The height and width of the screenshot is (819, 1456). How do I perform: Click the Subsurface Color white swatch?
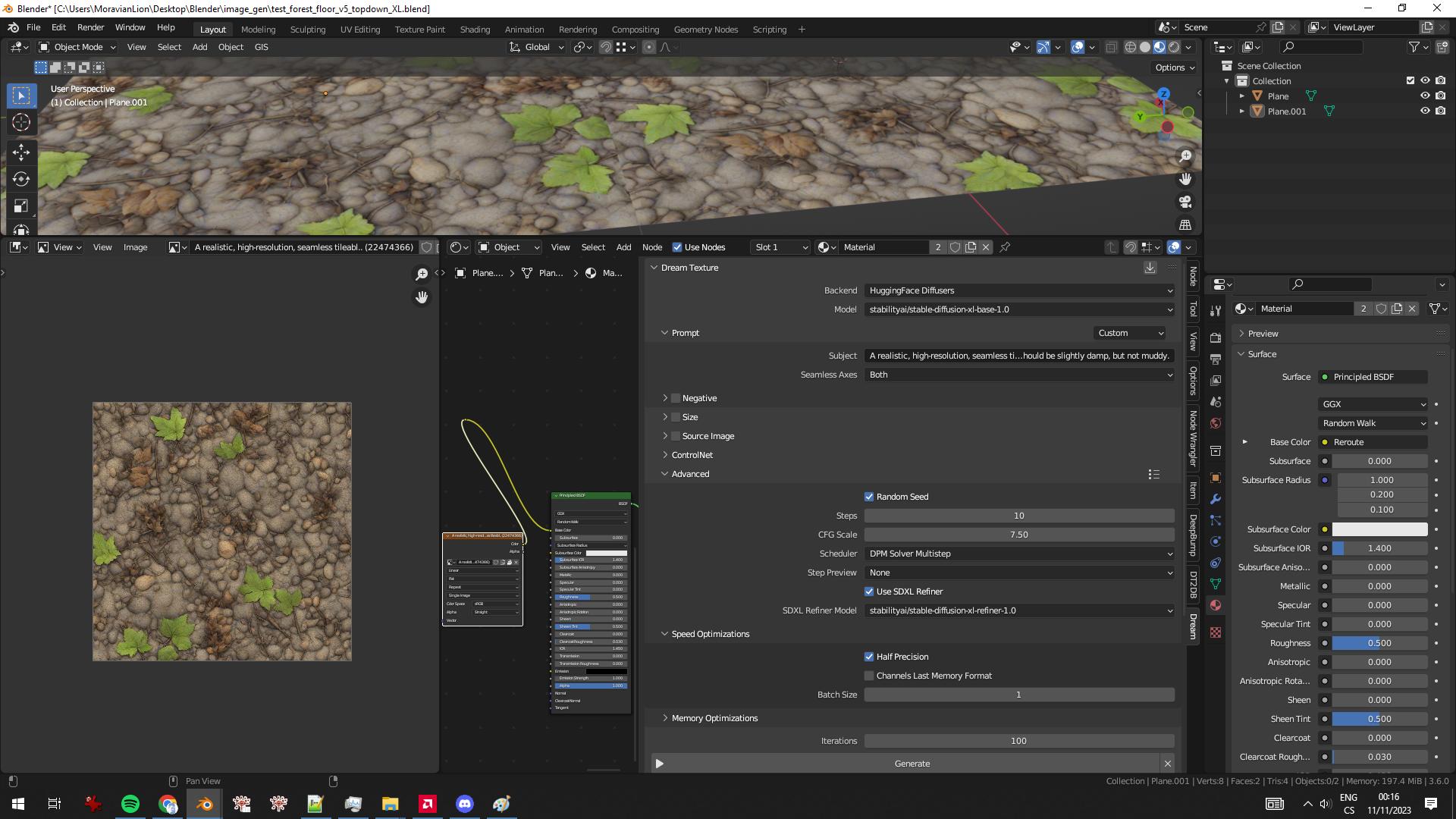[x=1379, y=529]
